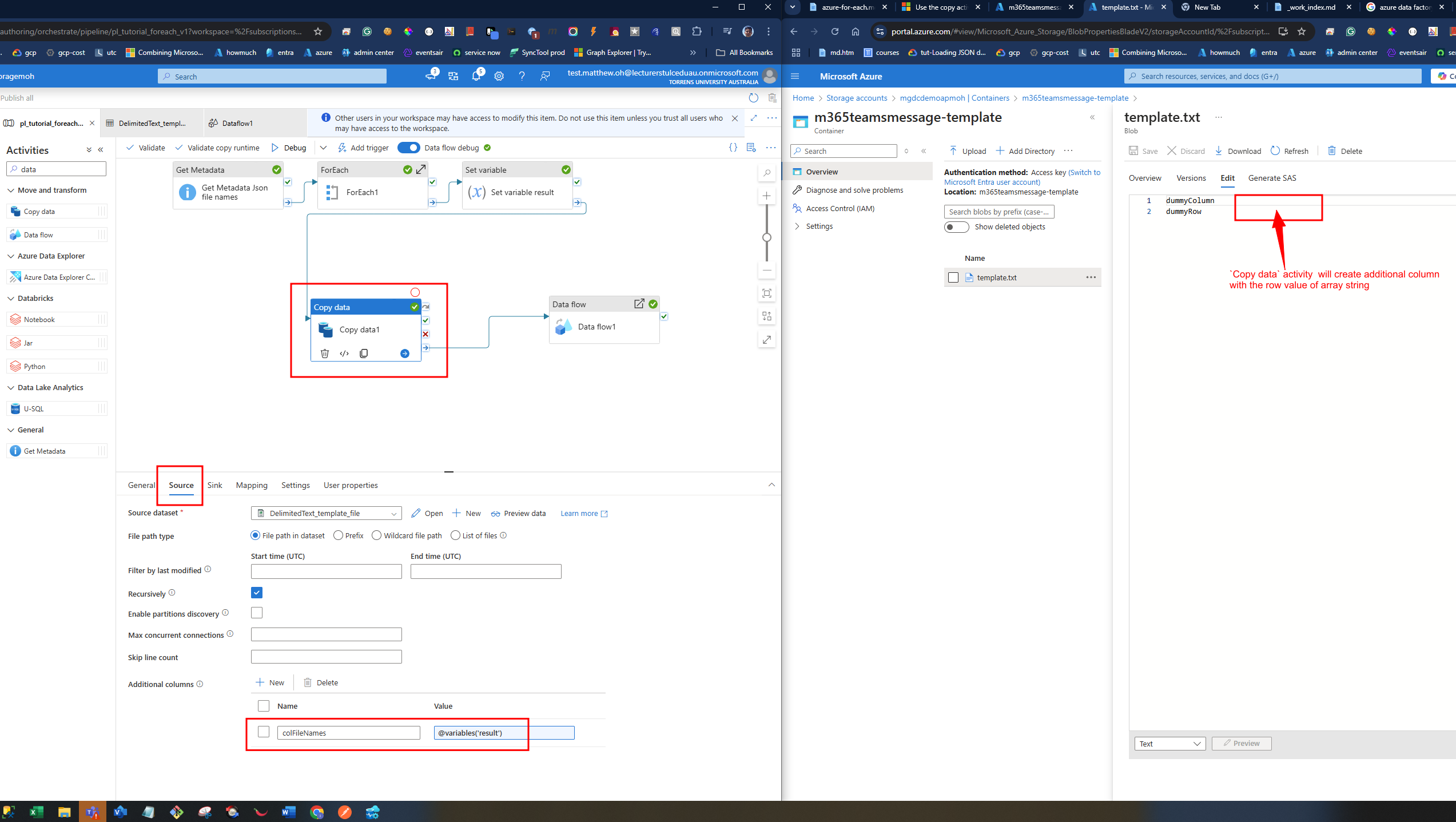Select the U-SQL activity under Data Lake Analytics
The width and height of the screenshot is (1456, 822).
click(x=35, y=408)
